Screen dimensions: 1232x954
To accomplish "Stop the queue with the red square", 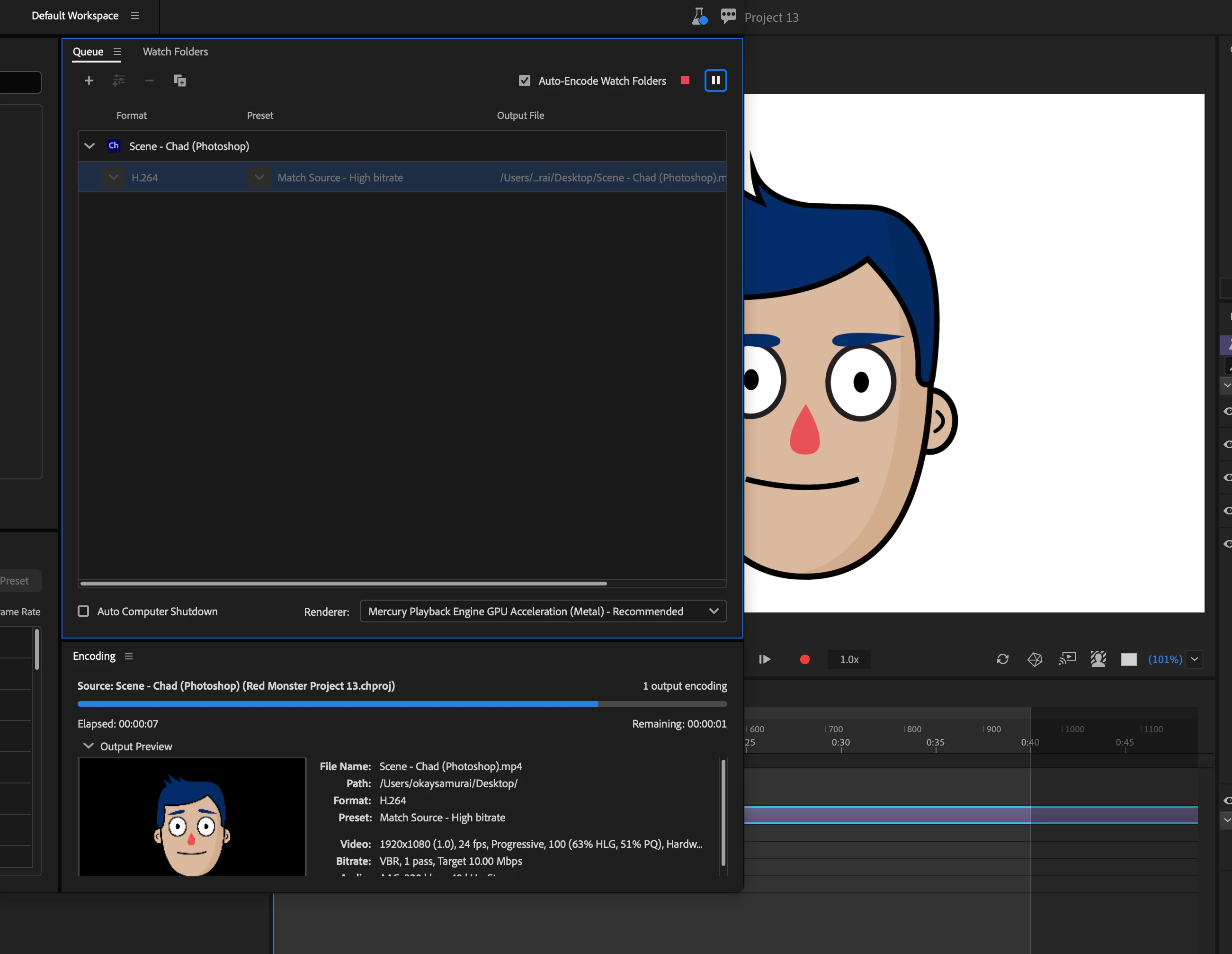I will coord(685,80).
